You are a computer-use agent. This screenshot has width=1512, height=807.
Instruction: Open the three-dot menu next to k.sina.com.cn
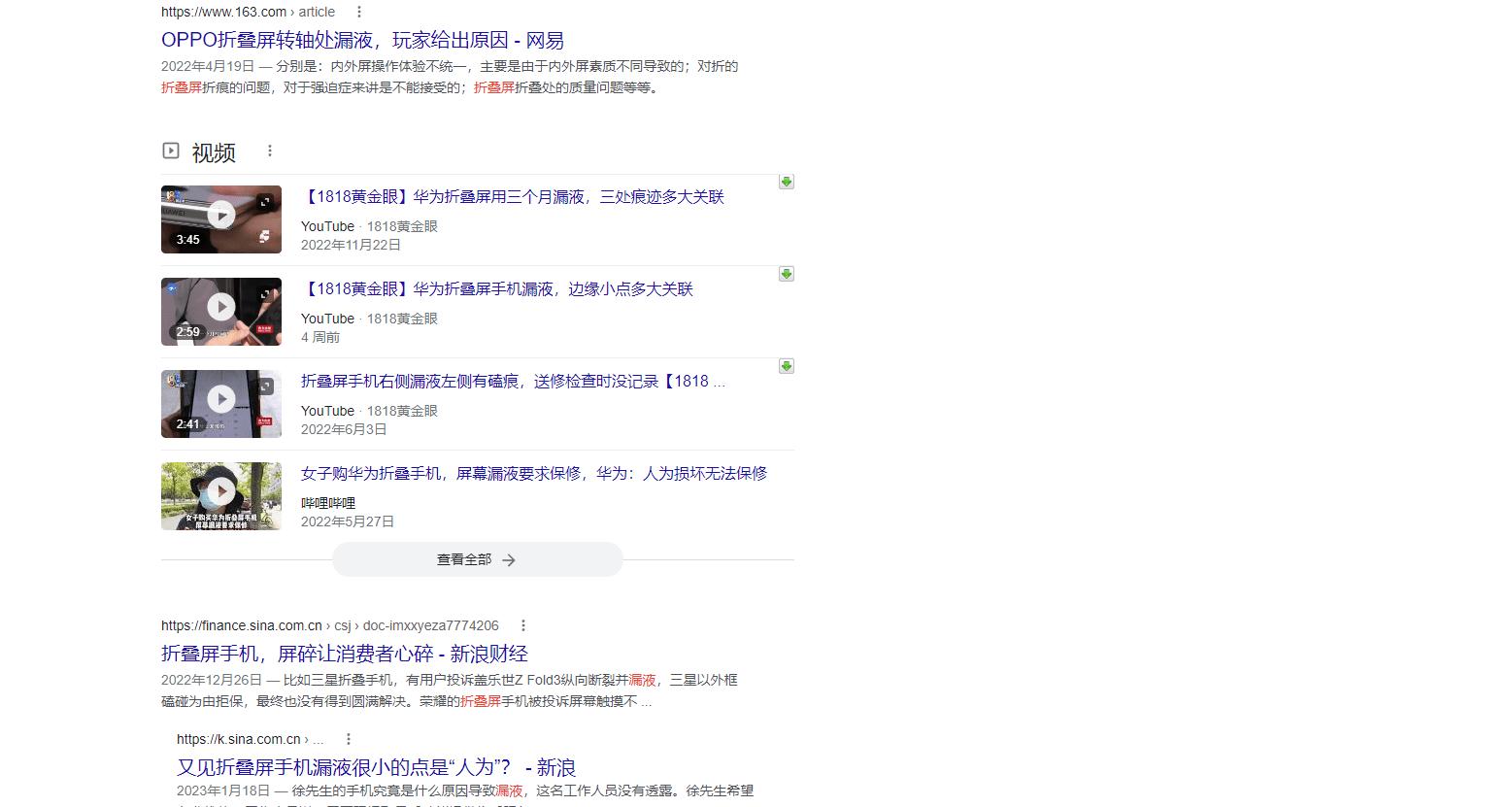pos(348,738)
